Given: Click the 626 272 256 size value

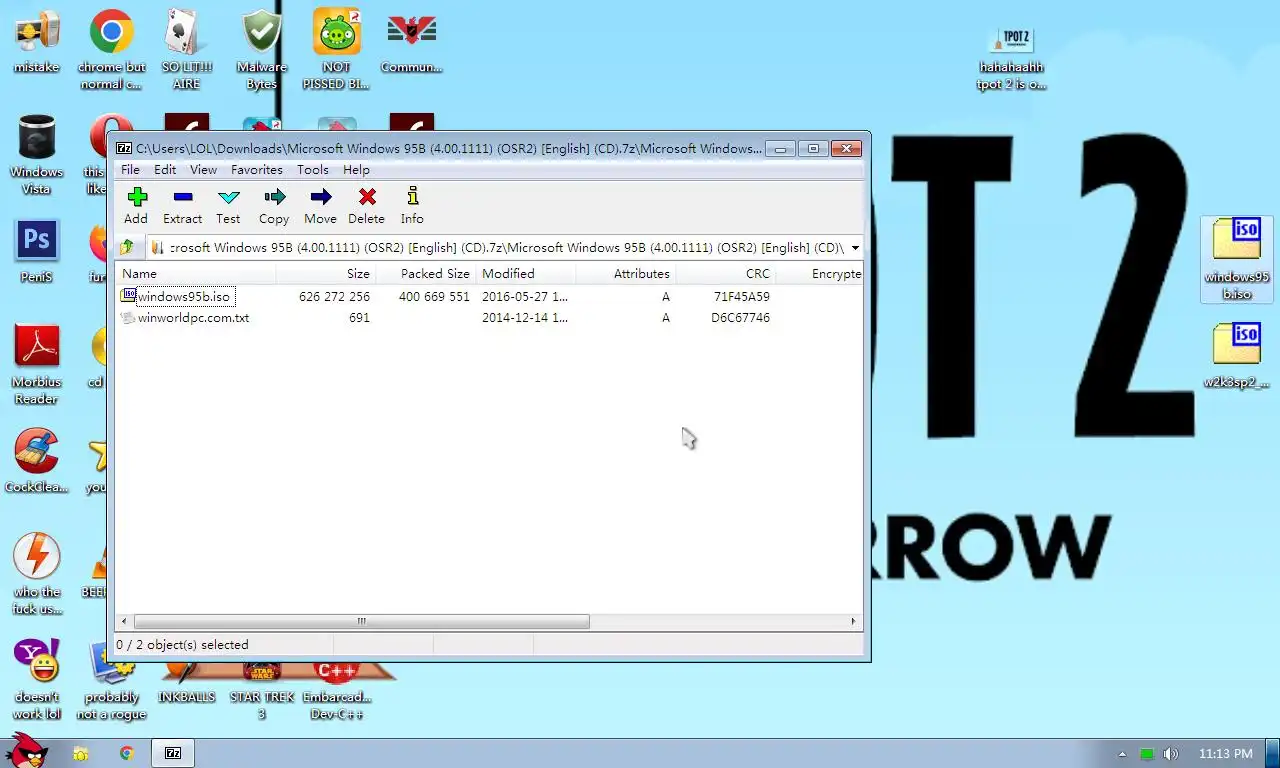Looking at the screenshot, I should pos(334,297).
